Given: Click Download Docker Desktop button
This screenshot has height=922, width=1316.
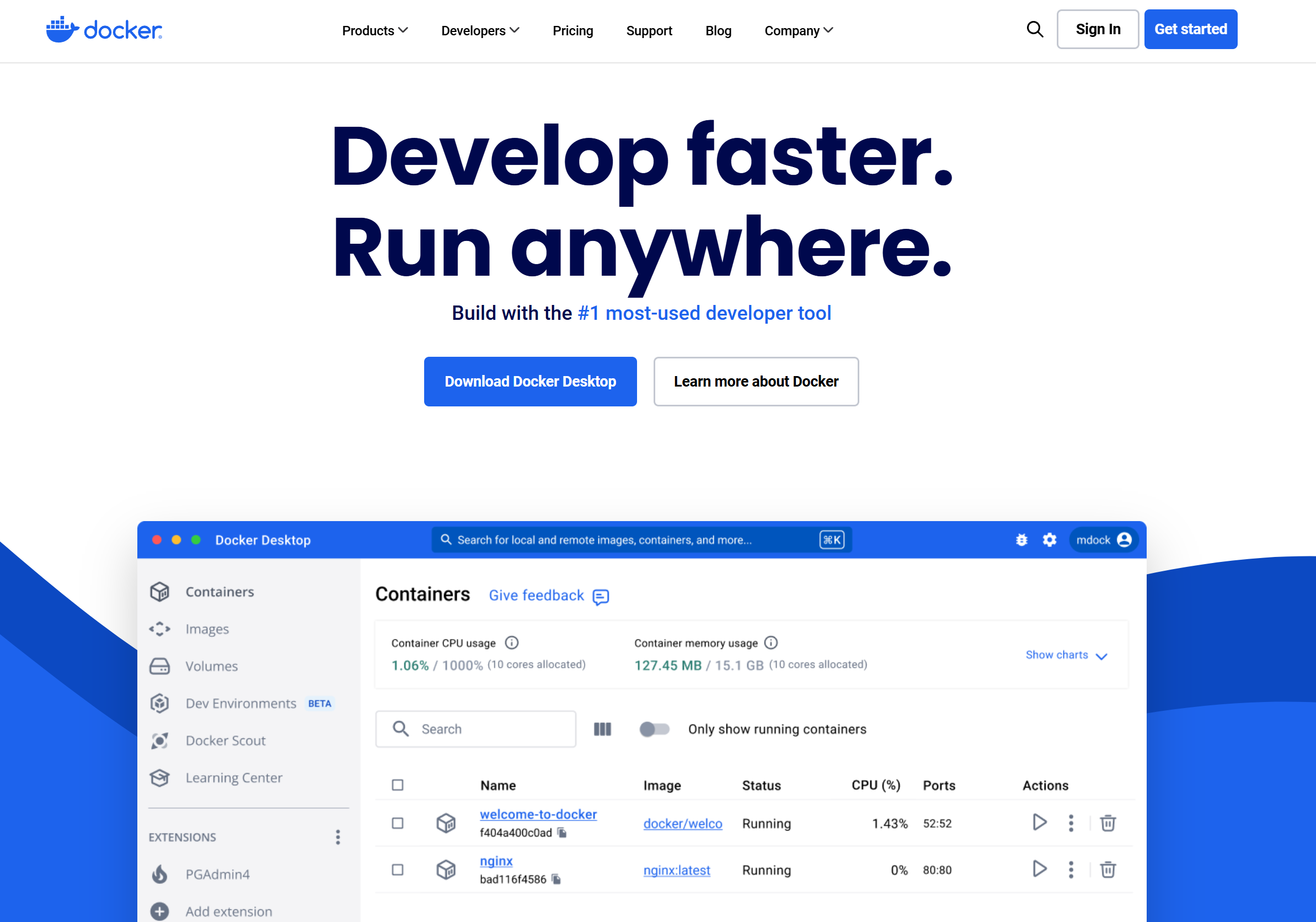Looking at the screenshot, I should pos(530,382).
